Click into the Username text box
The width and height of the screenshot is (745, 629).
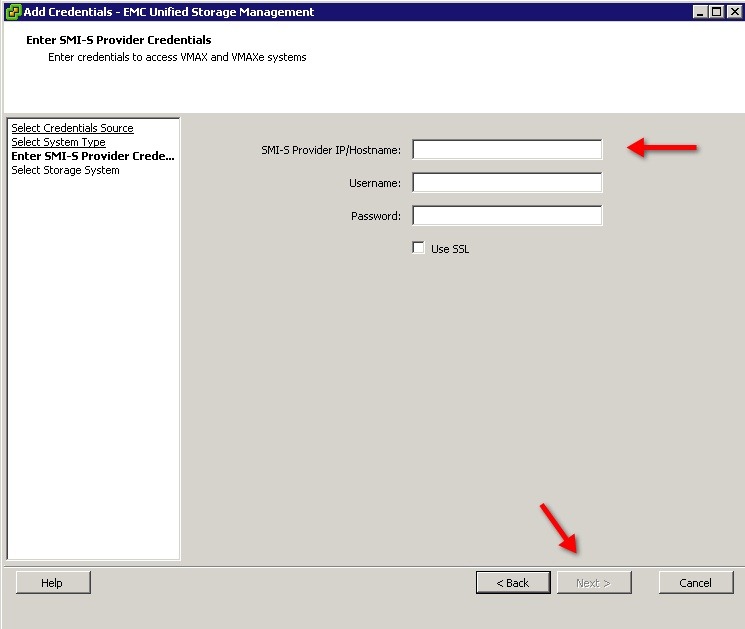pos(507,183)
